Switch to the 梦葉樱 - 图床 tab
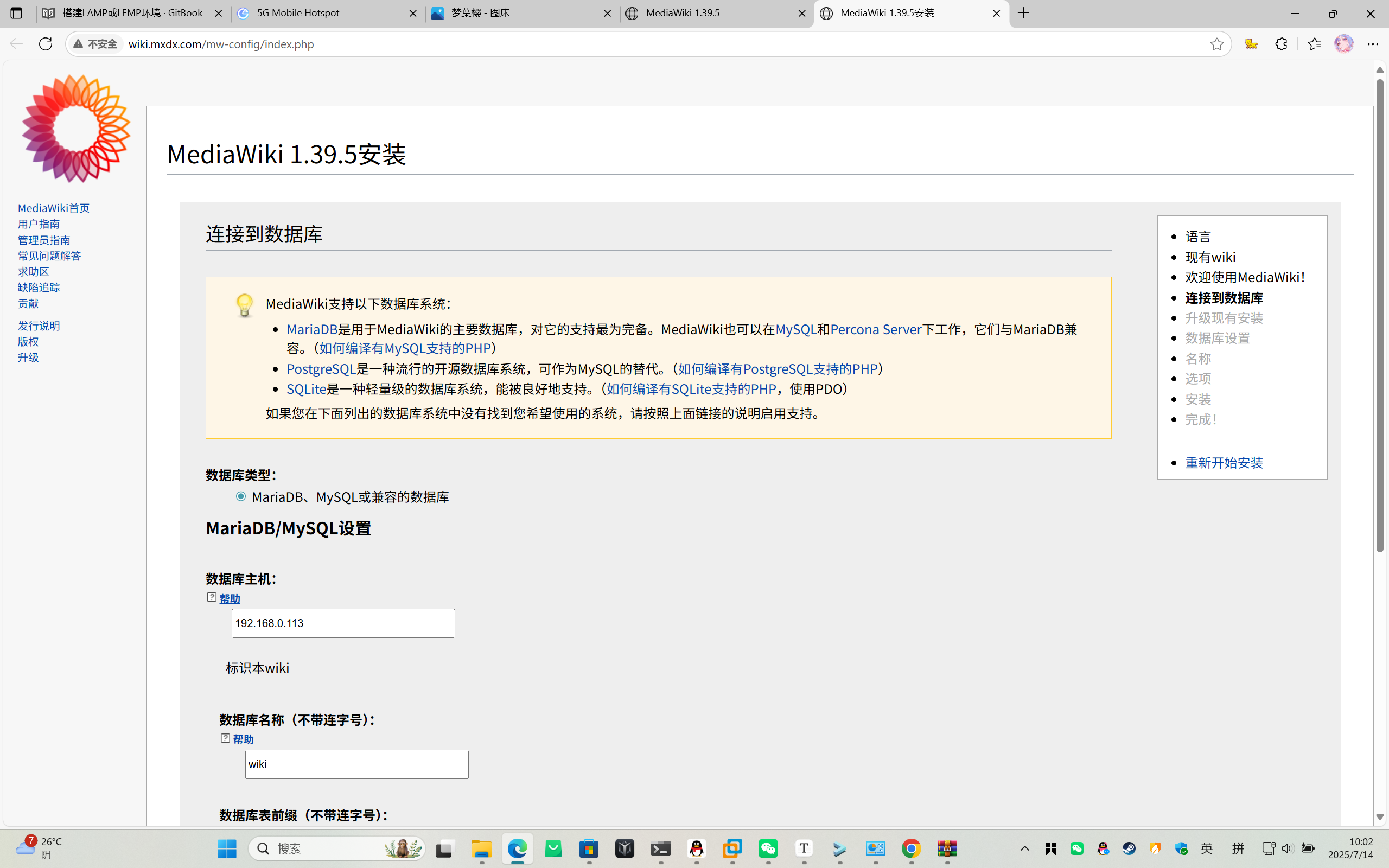This screenshot has height=868, width=1389. click(522, 13)
